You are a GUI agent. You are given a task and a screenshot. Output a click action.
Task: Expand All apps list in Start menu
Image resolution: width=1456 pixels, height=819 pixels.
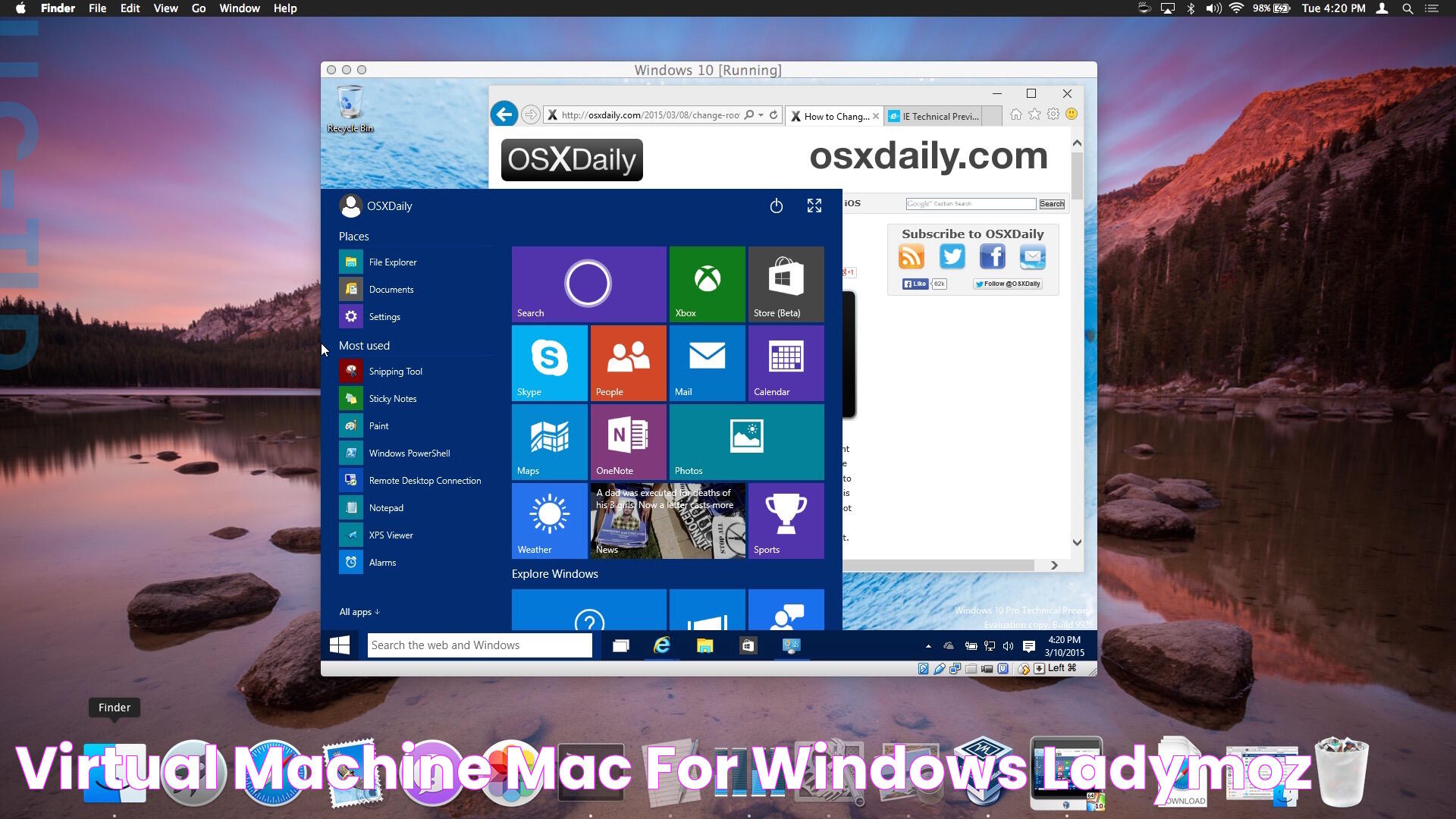357,611
